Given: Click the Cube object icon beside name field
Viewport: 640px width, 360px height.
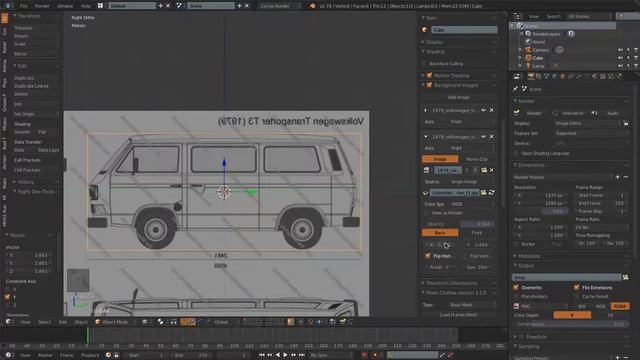Looking at the screenshot, I should click(x=425, y=30).
